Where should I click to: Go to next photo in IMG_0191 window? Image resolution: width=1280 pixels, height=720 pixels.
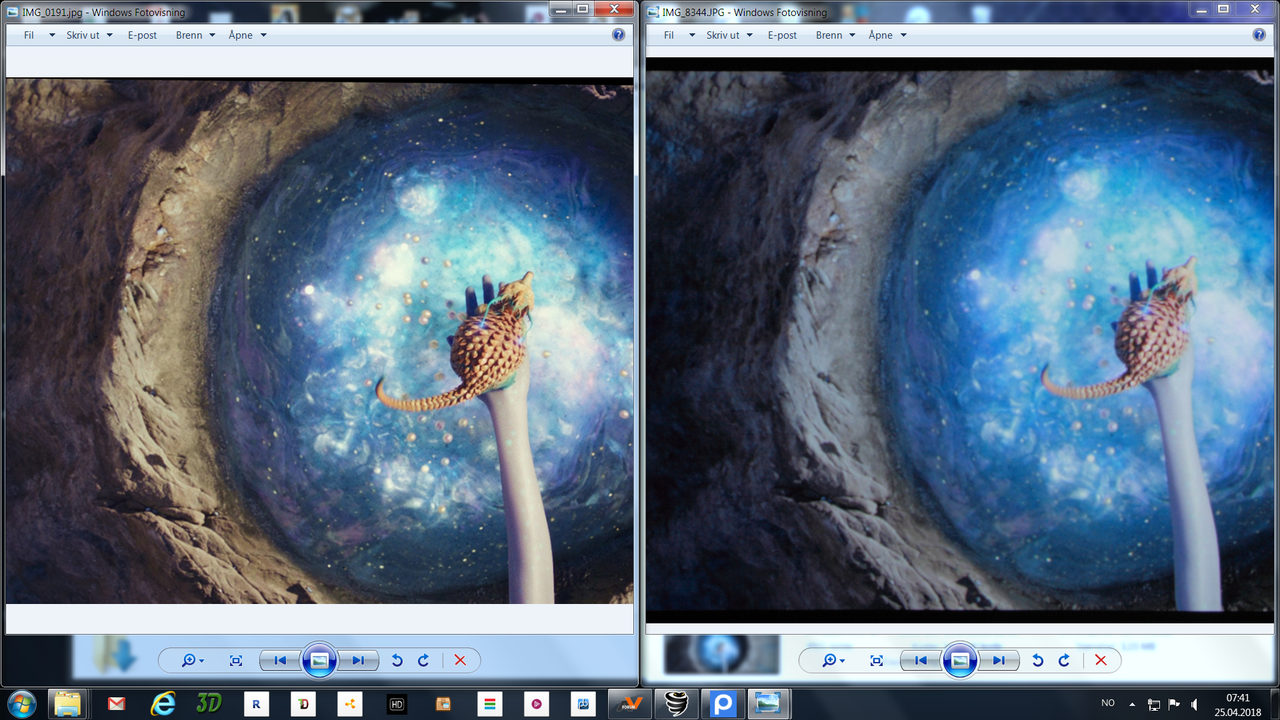(357, 660)
